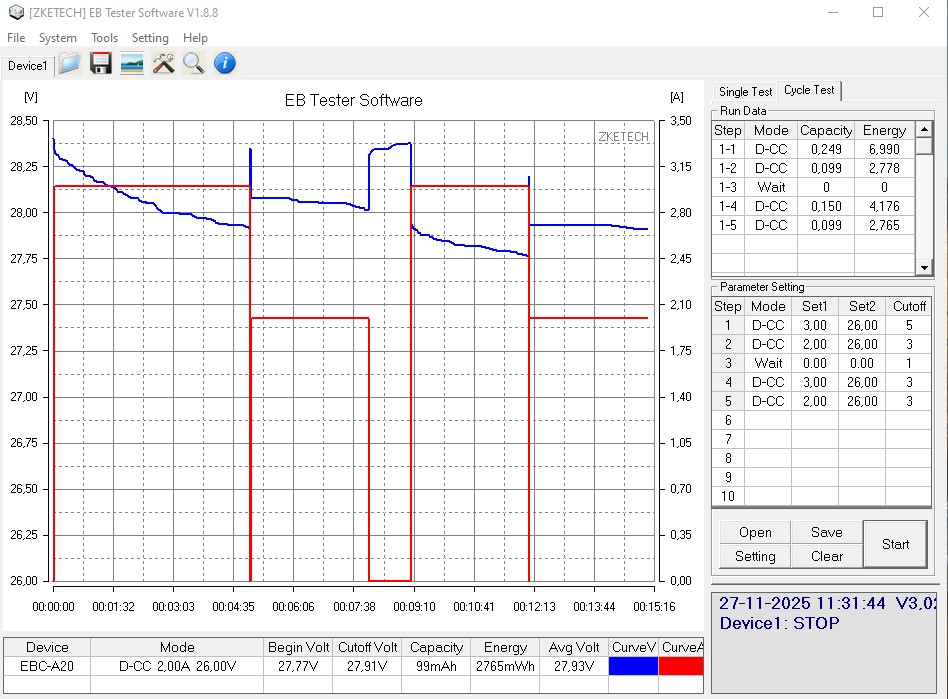Open the hammer and wrench tools icon
This screenshot has height=699, width=948.
click(x=163, y=64)
